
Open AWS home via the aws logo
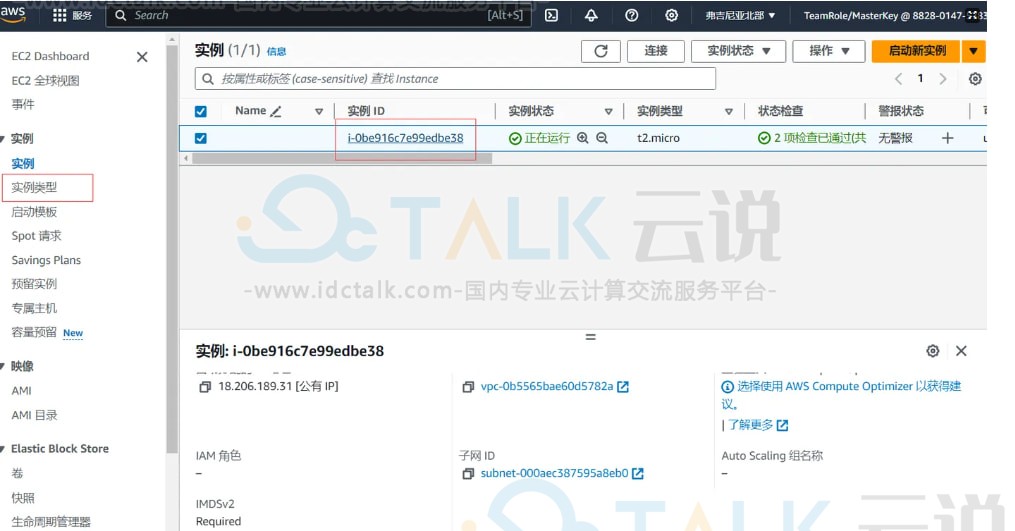(12, 14)
